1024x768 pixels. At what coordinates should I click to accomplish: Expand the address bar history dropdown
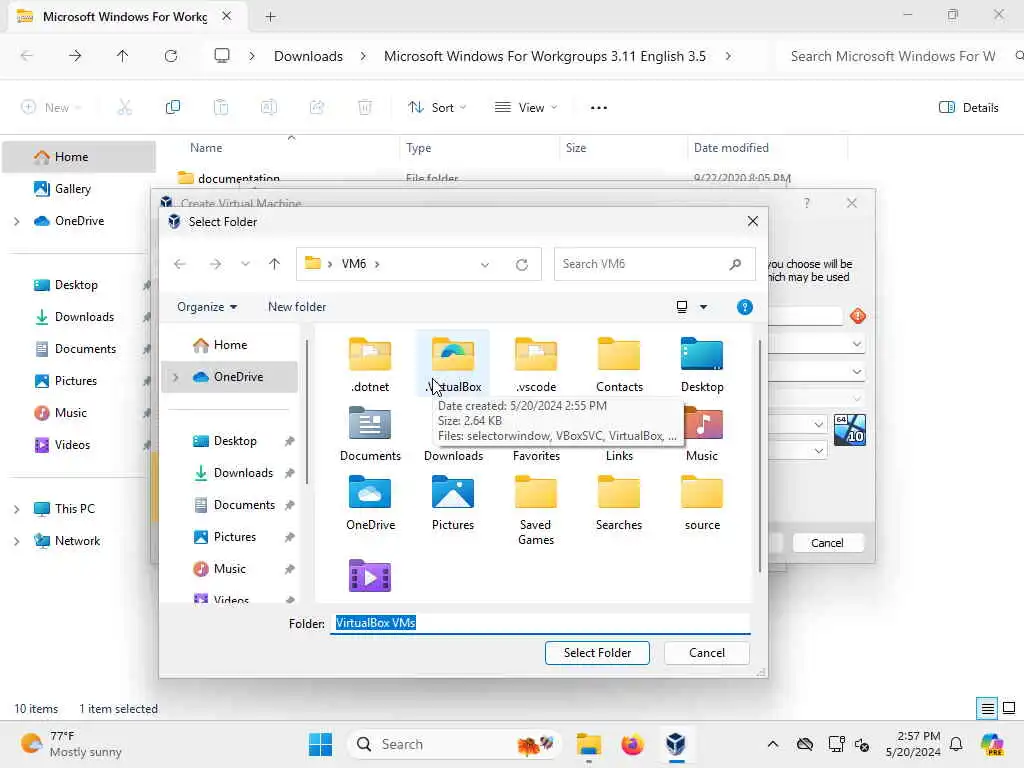tap(485, 264)
